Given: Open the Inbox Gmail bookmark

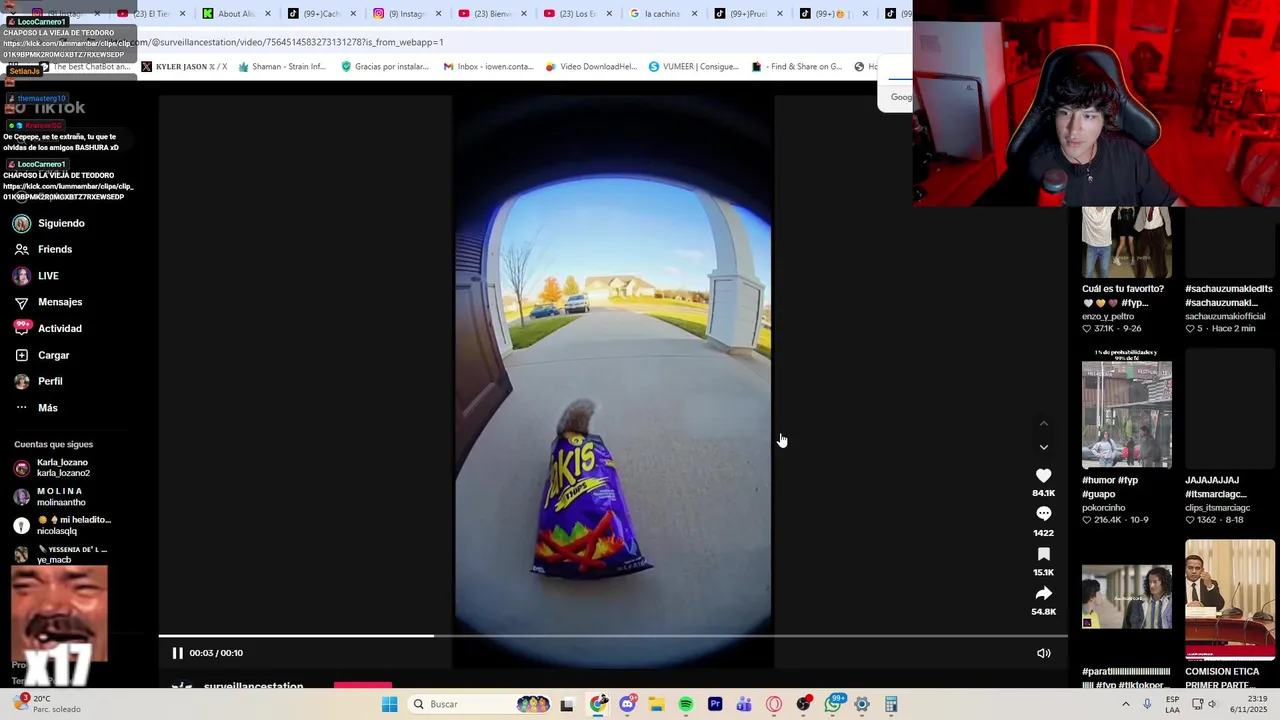Looking at the screenshot, I should [x=488, y=67].
